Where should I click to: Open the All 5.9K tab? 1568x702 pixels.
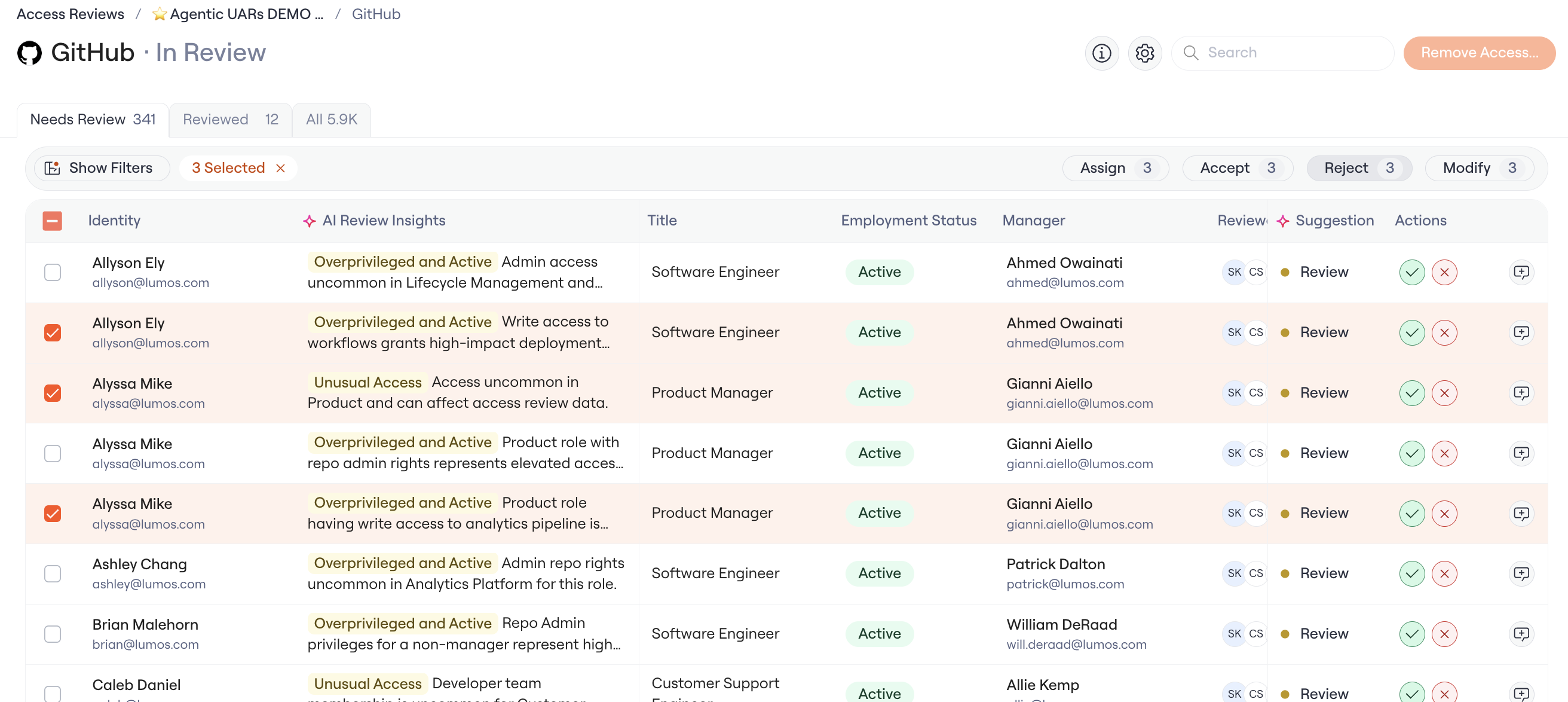click(x=331, y=120)
